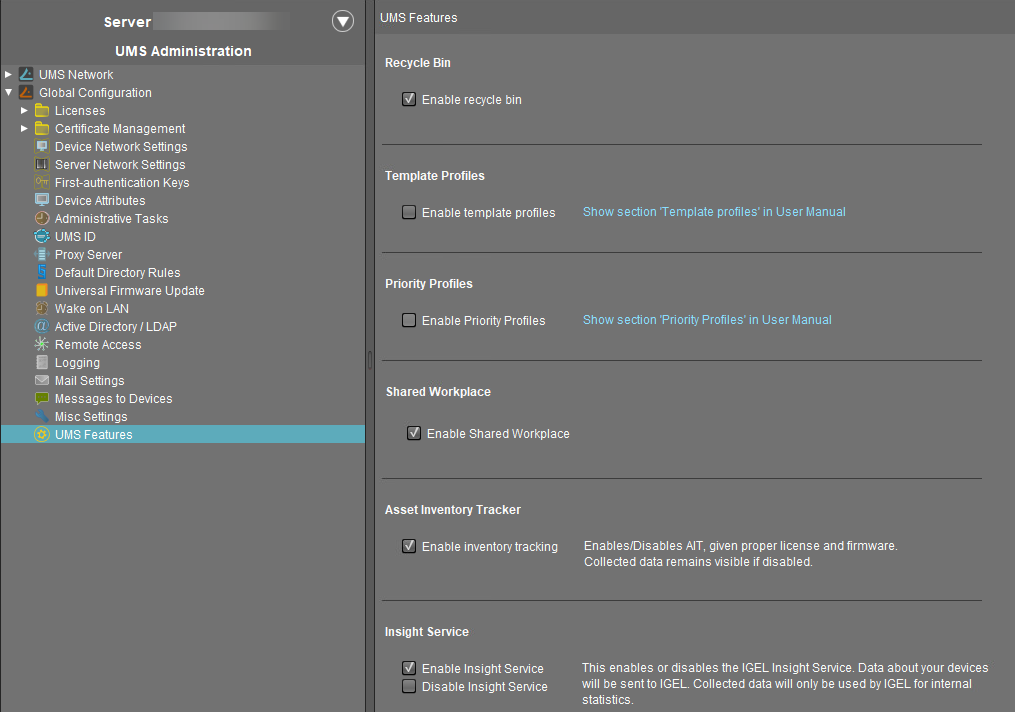
Task: Select Default Directory Rules entry
Action: click(x=117, y=273)
